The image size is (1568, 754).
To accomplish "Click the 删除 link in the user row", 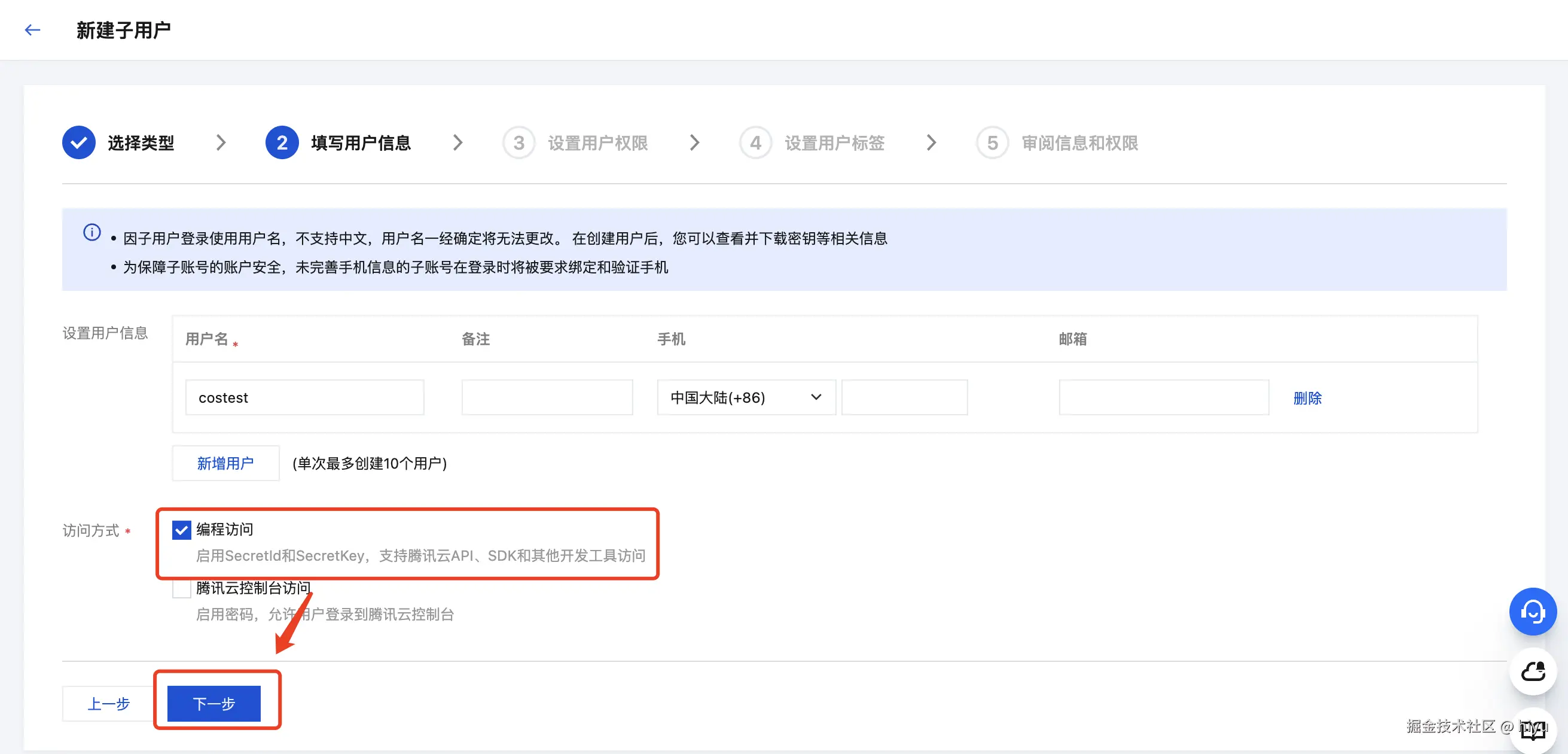I will click(1307, 398).
